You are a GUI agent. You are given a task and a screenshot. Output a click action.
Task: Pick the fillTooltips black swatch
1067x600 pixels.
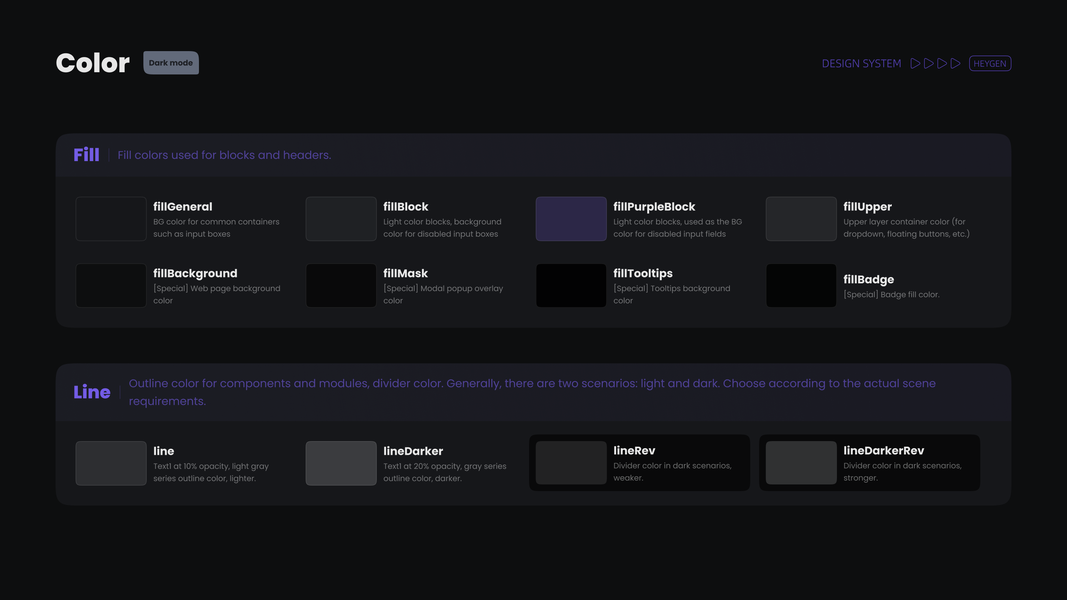tap(571, 286)
